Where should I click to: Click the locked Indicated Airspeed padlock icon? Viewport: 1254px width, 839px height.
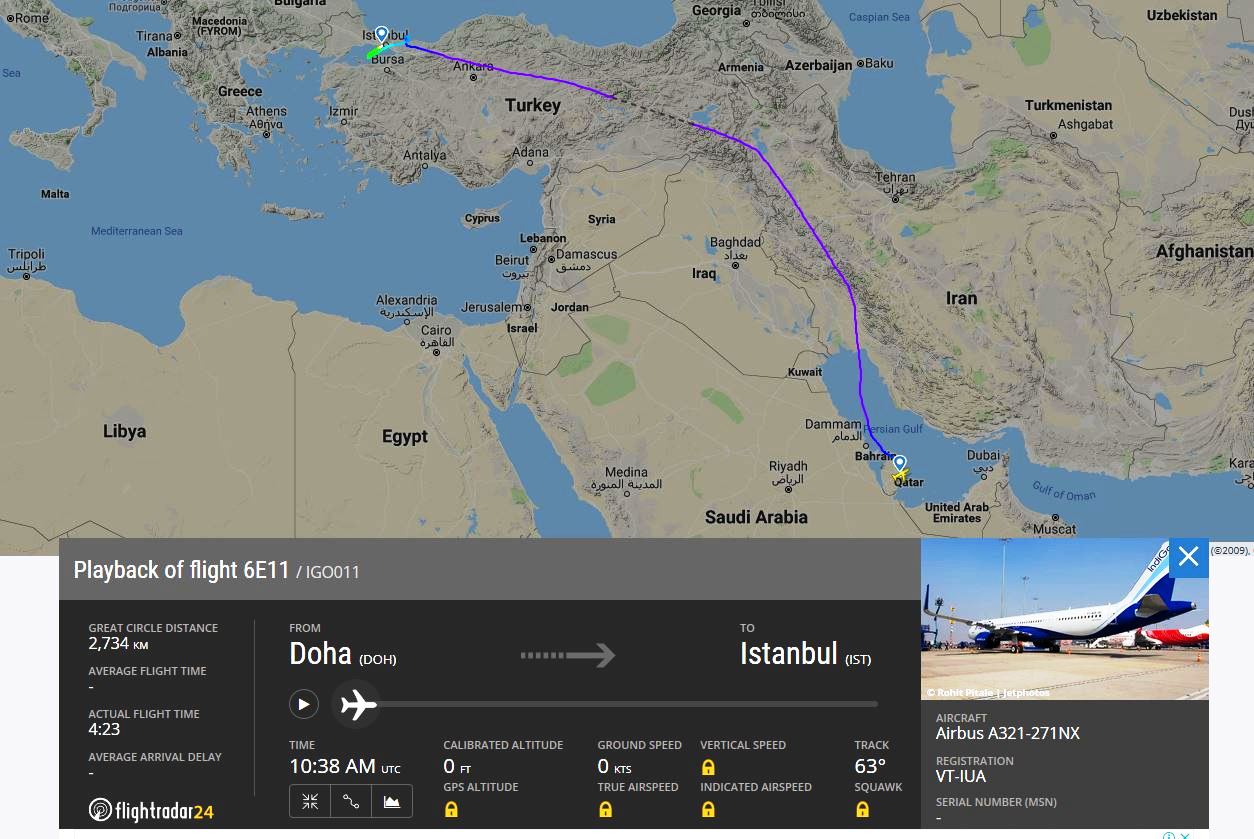(x=708, y=809)
